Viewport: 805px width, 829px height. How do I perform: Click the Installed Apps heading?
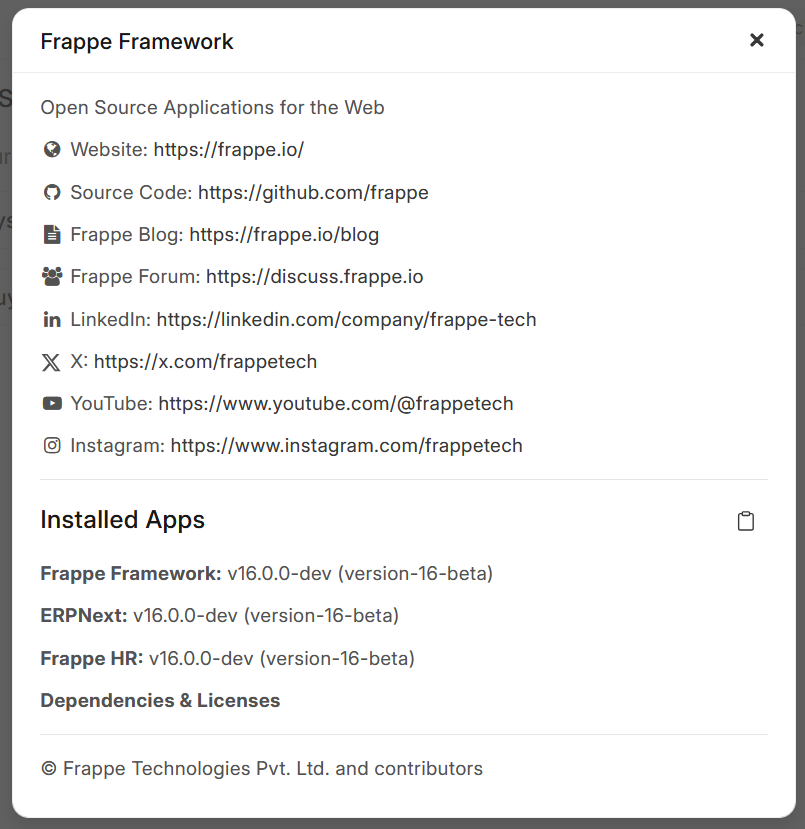(x=122, y=520)
